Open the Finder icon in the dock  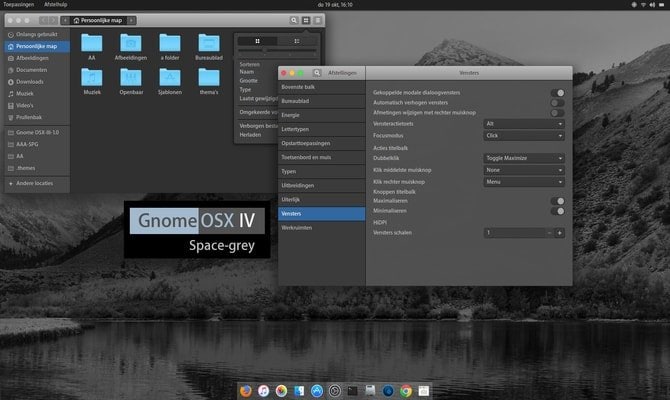(299, 391)
